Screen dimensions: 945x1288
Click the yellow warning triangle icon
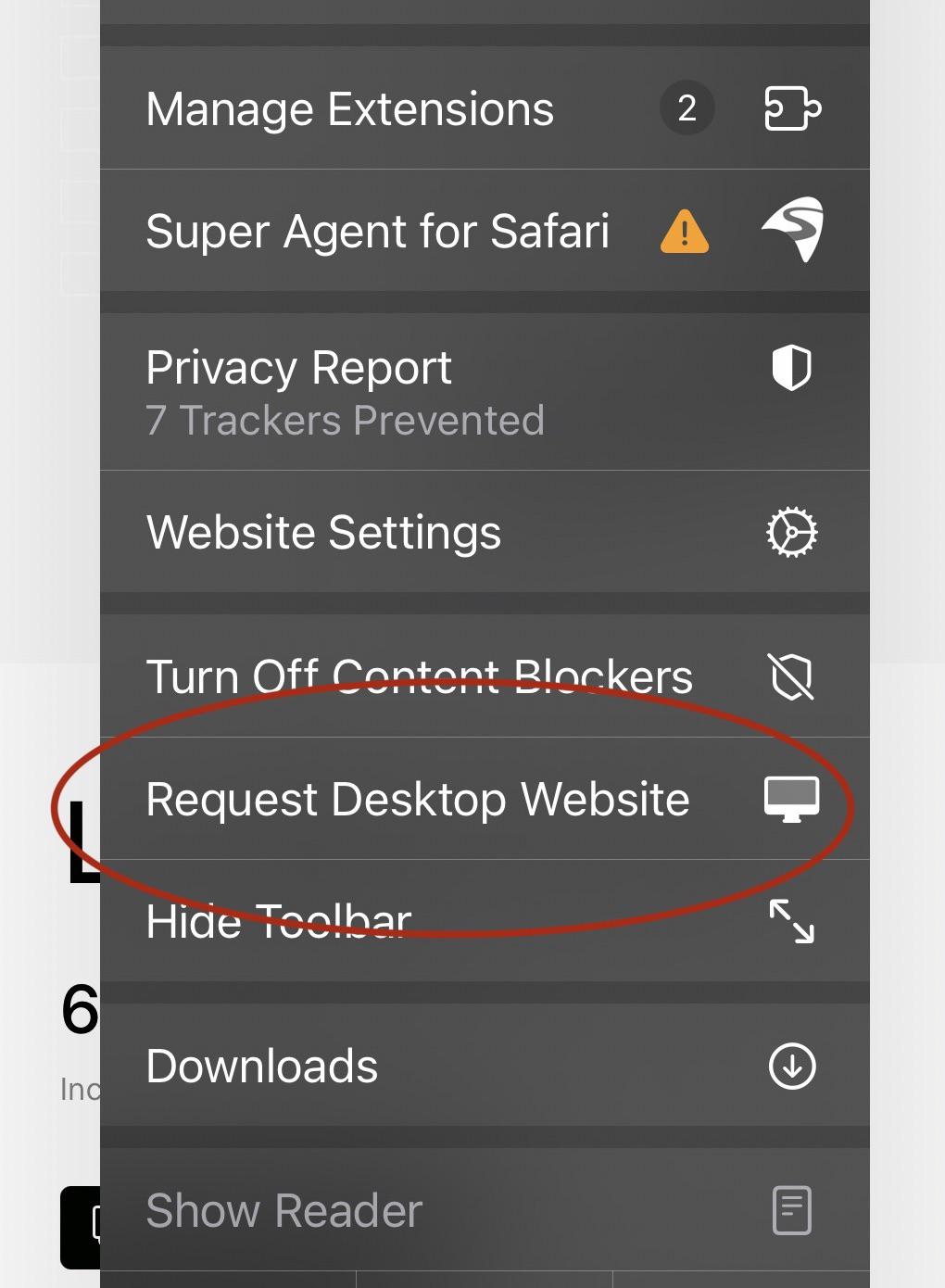tap(685, 232)
